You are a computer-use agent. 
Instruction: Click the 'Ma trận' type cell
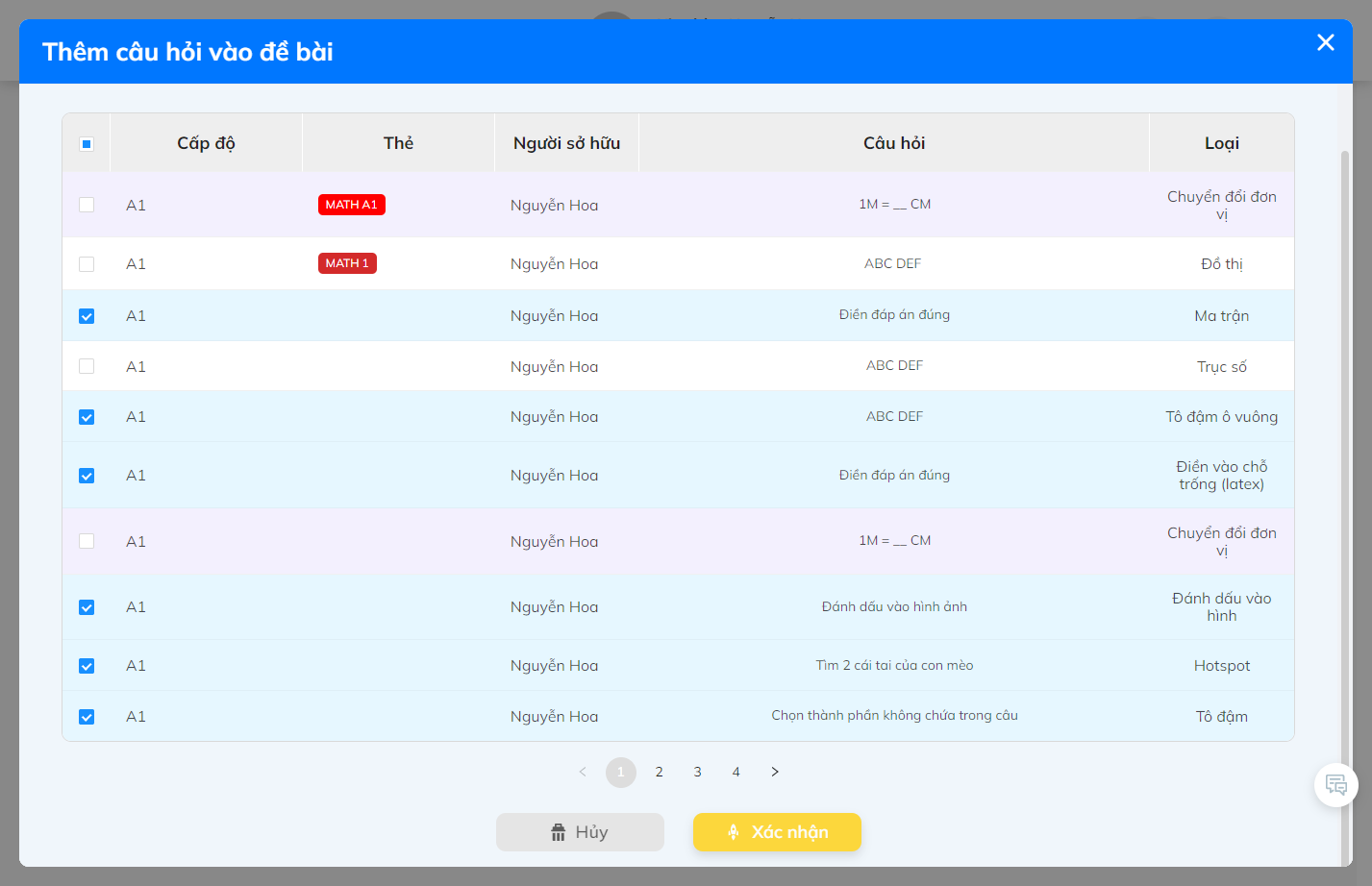[1222, 316]
